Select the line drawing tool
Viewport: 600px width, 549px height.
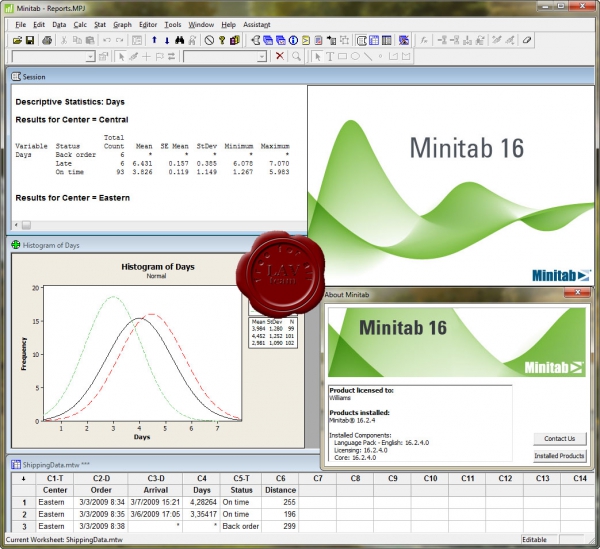[368, 57]
